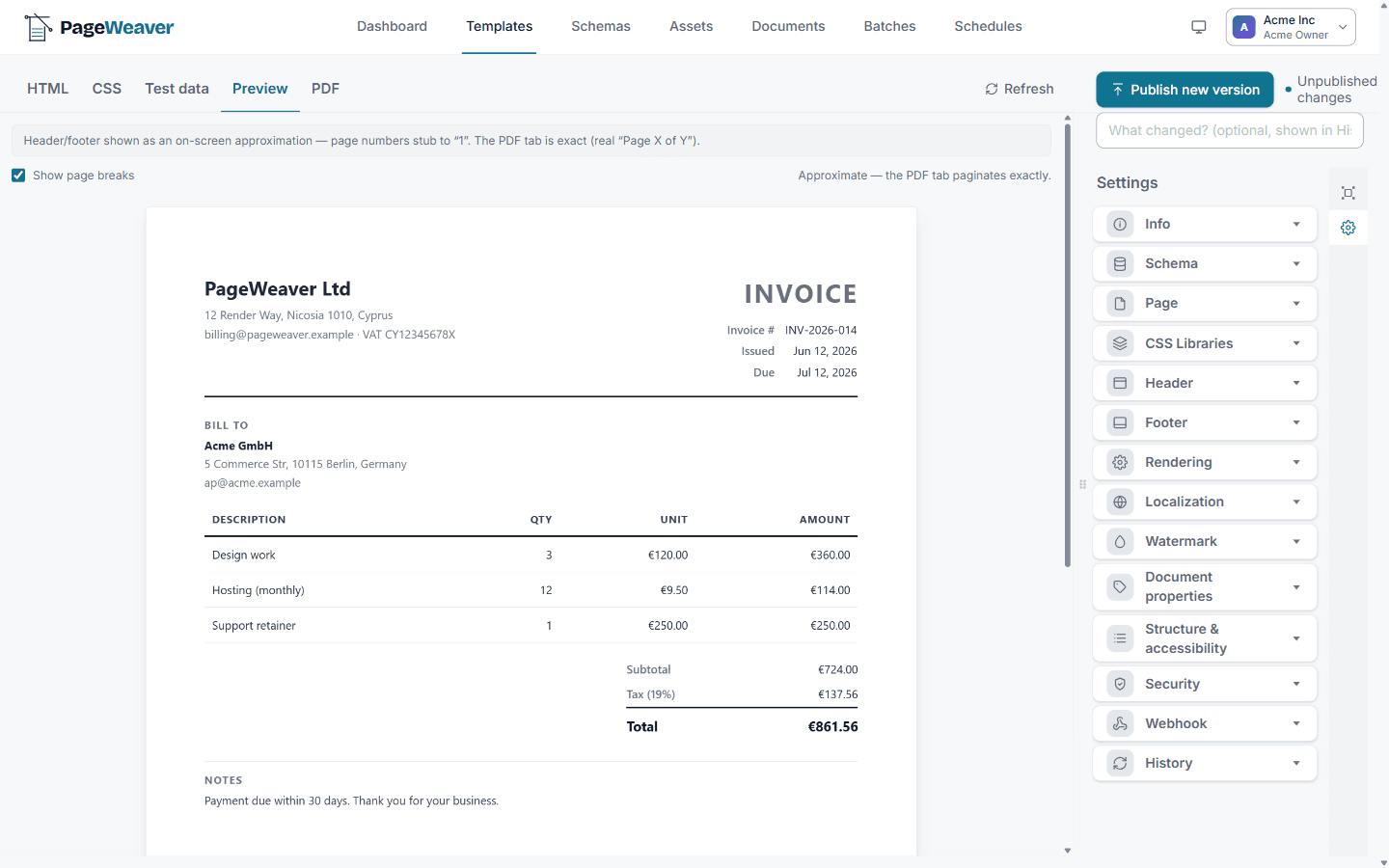This screenshot has width=1389, height=868.
Task: Click the Acme Inc avatar icon
Action: click(1244, 27)
